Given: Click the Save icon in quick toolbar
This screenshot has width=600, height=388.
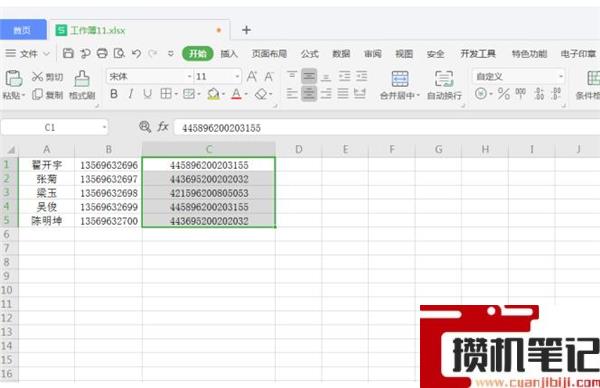Looking at the screenshot, I should 68,53.
